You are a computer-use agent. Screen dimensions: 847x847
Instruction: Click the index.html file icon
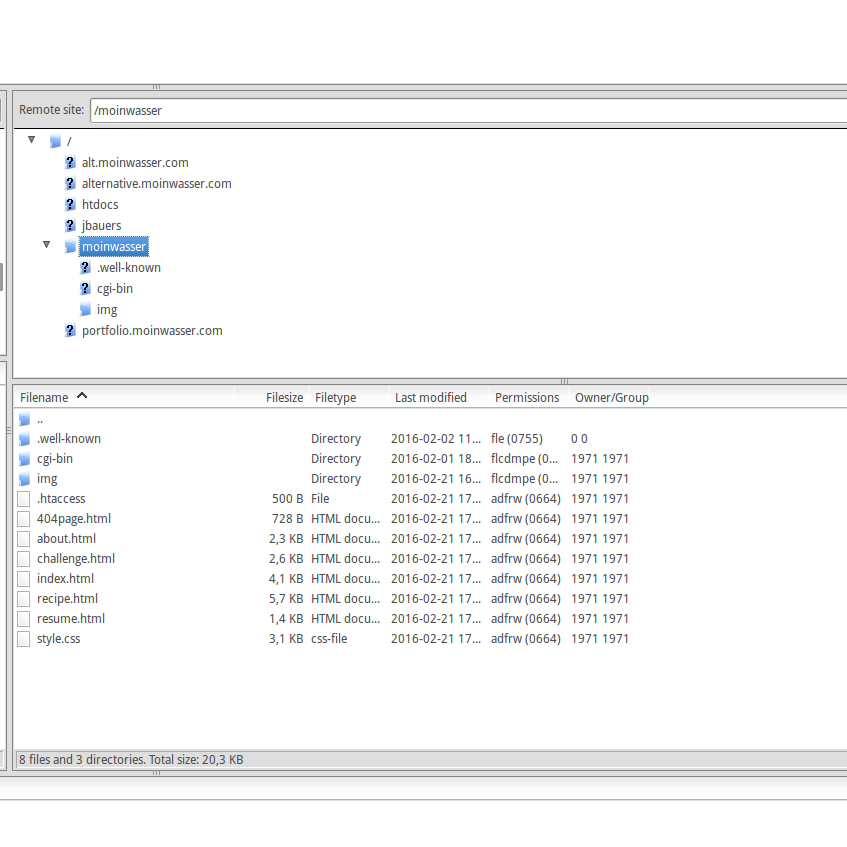point(24,579)
